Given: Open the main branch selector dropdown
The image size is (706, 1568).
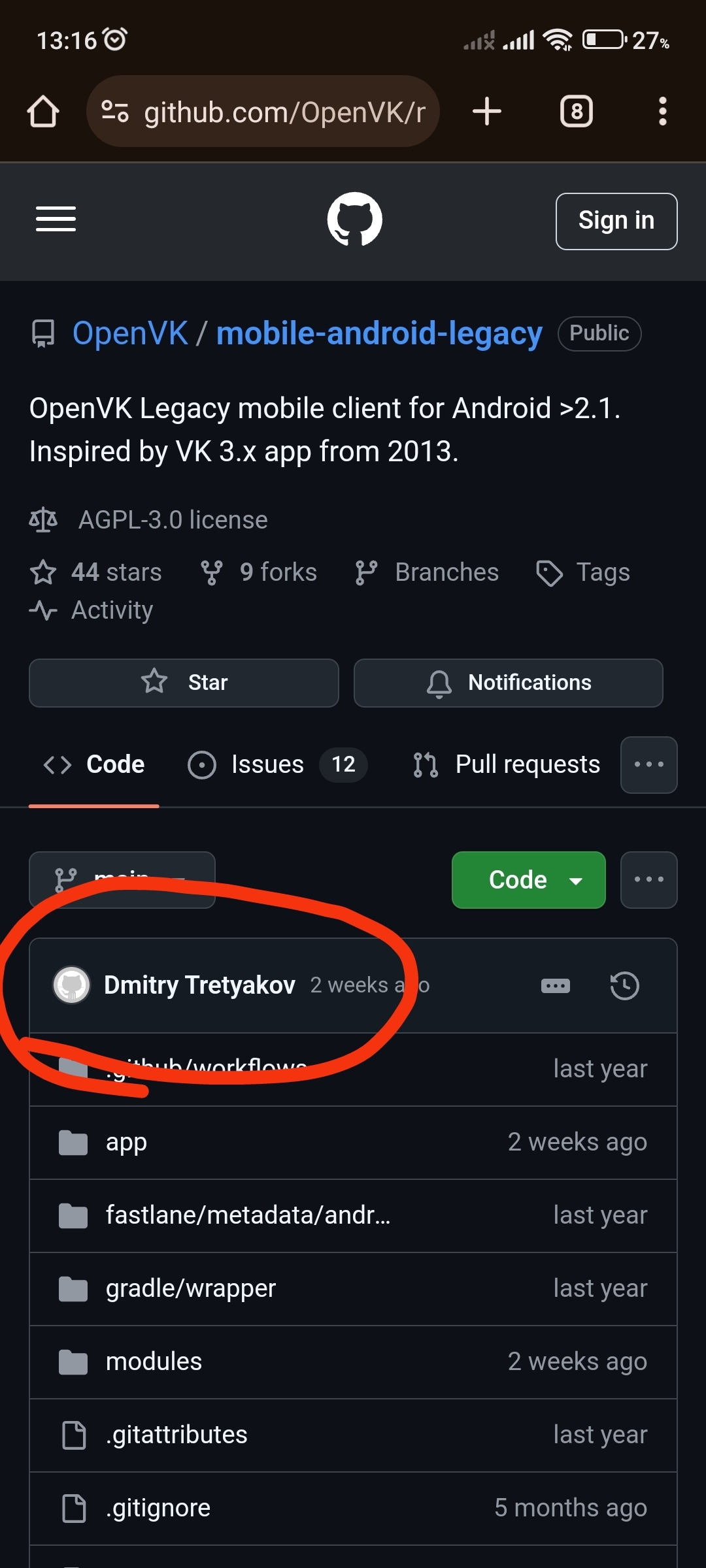Looking at the screenshot, I should tap(122, 879).
